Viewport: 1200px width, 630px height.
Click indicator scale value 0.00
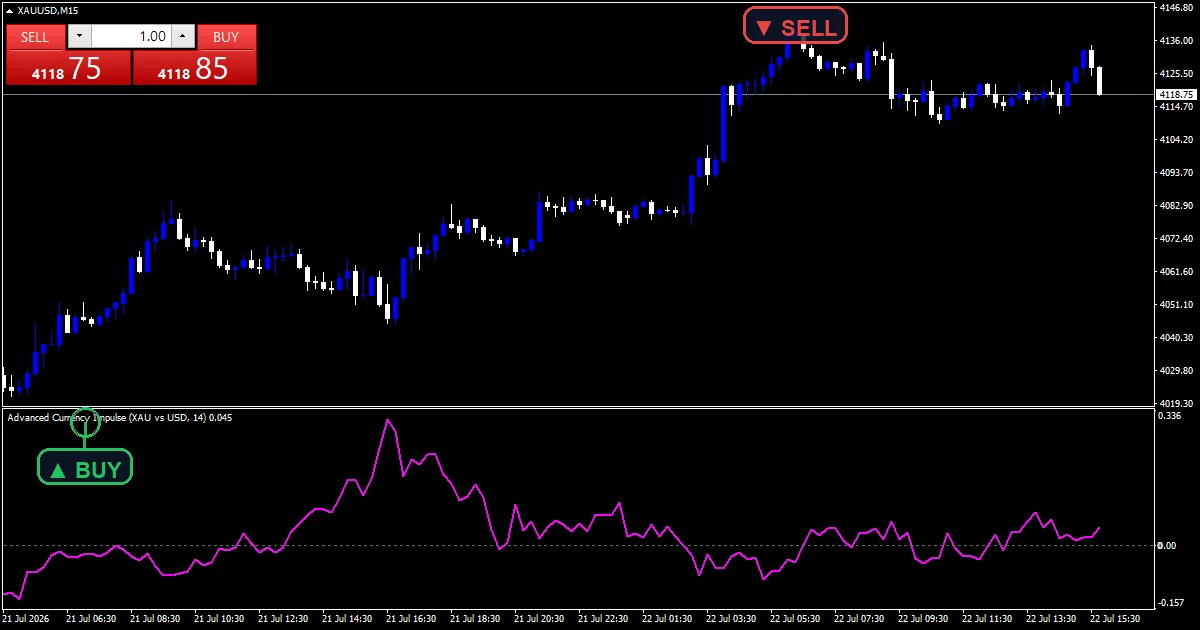pos(1166,545)
